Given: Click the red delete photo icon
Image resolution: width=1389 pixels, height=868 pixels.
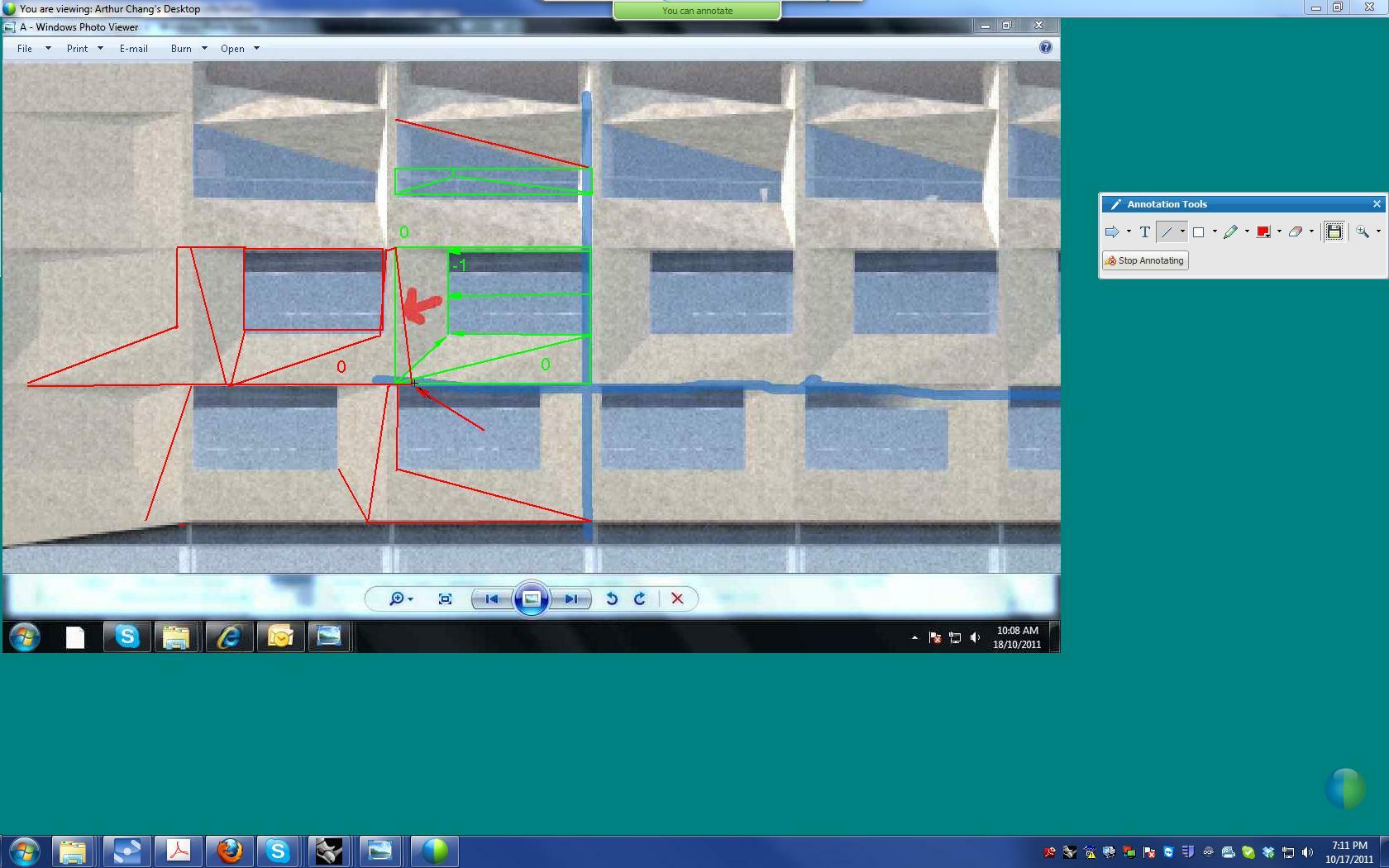Looking at the screenshot, I should pyautogui.click(x=677, y=599).
